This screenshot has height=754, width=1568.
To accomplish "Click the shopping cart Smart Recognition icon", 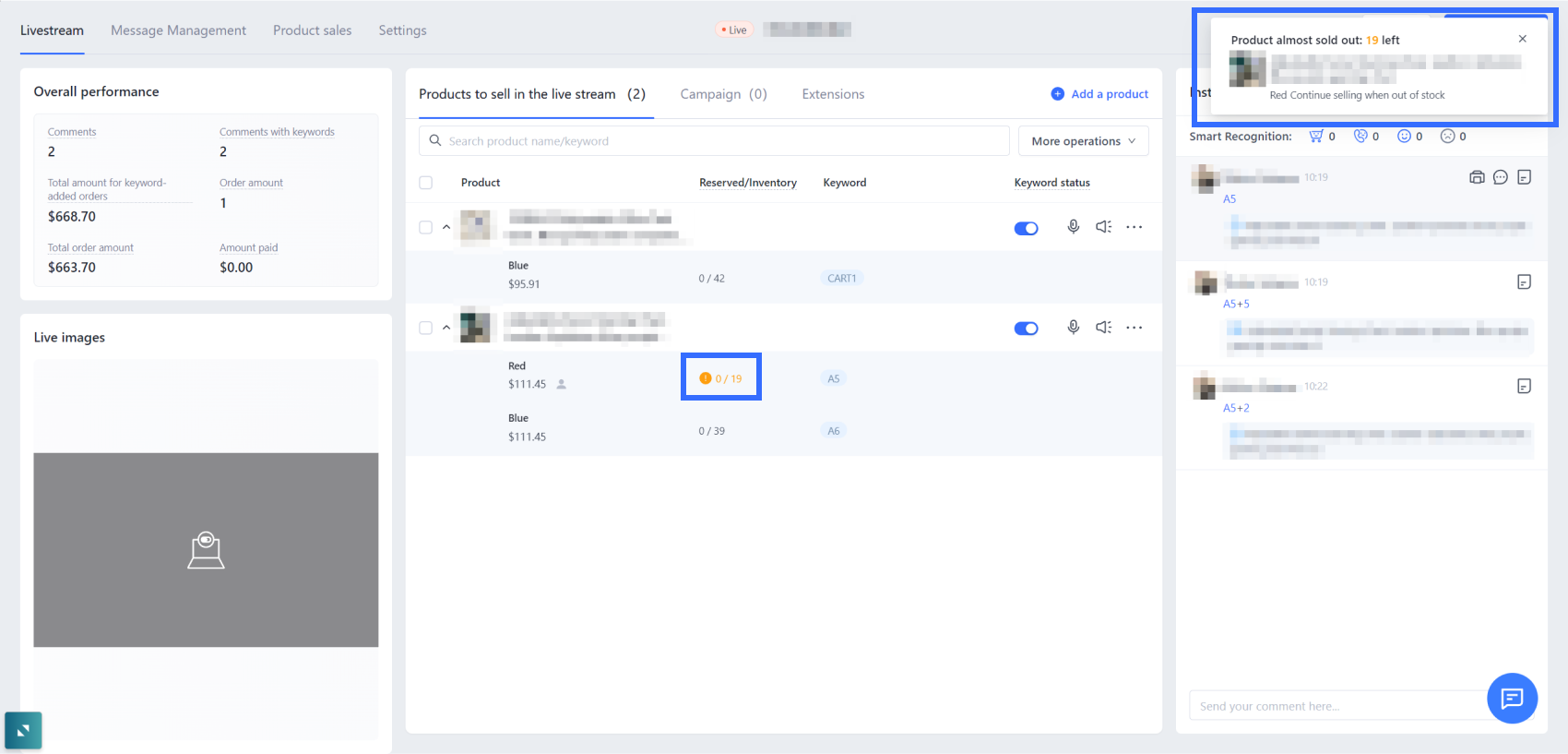I will [1315, 137].
